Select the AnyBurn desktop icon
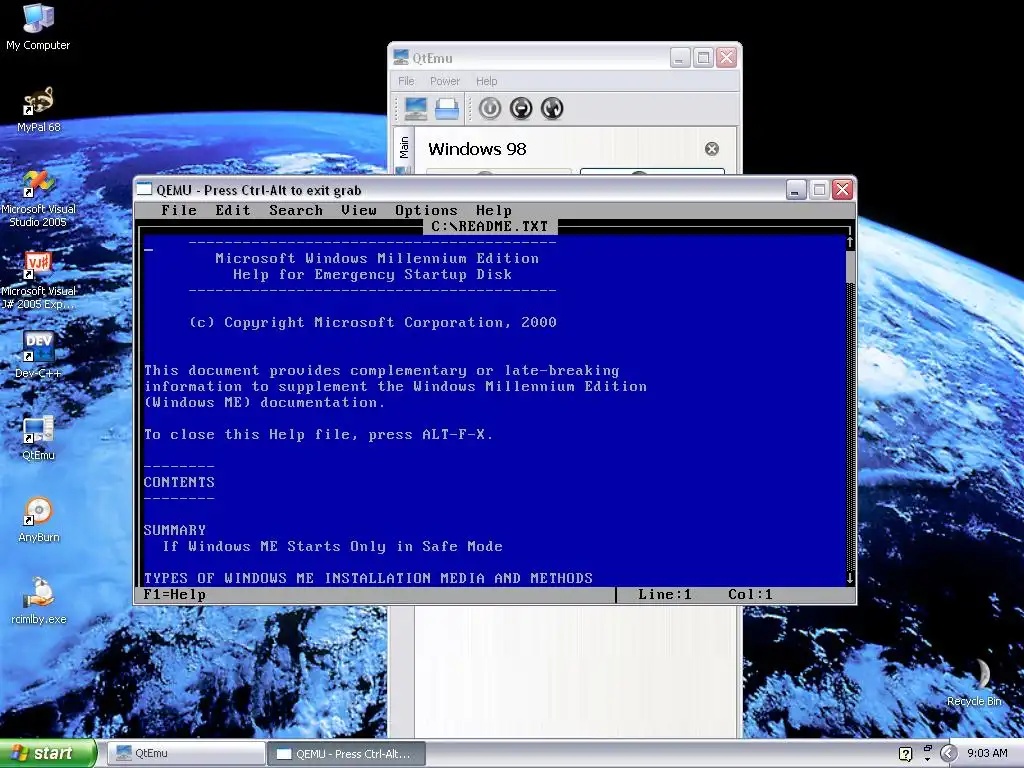This screenshot has width=1024, height=768. 38,520
